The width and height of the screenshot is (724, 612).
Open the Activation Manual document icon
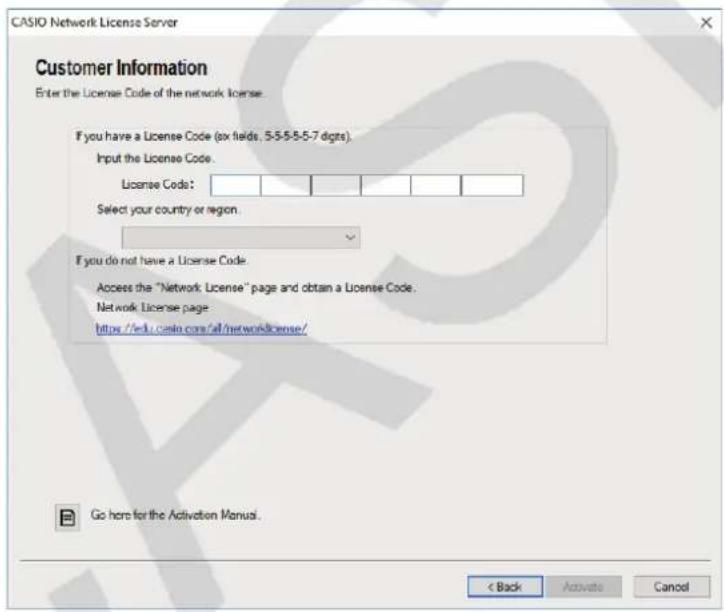(x=67, y=517)
